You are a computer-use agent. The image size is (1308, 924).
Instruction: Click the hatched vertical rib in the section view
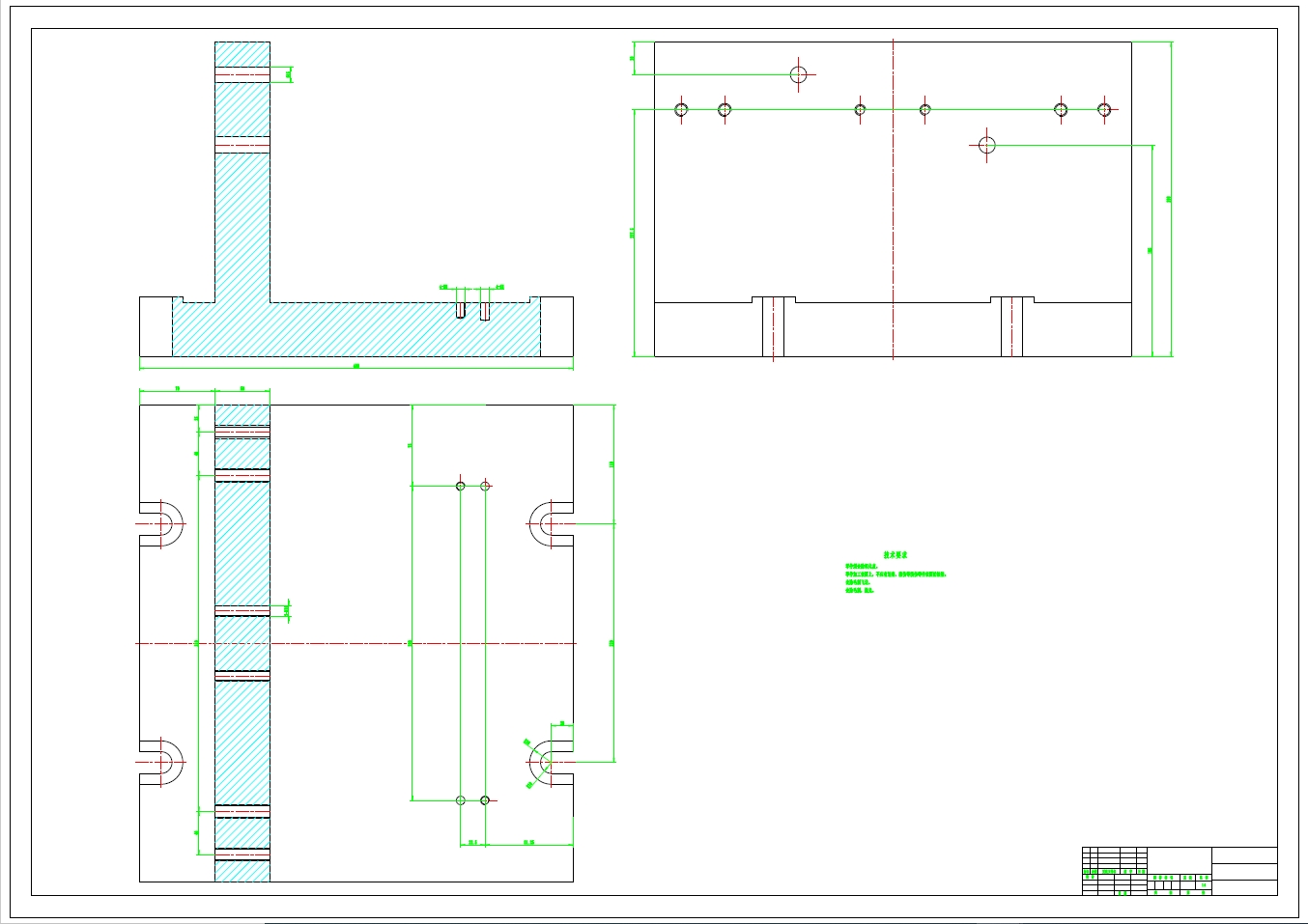(x=242, y=172)
